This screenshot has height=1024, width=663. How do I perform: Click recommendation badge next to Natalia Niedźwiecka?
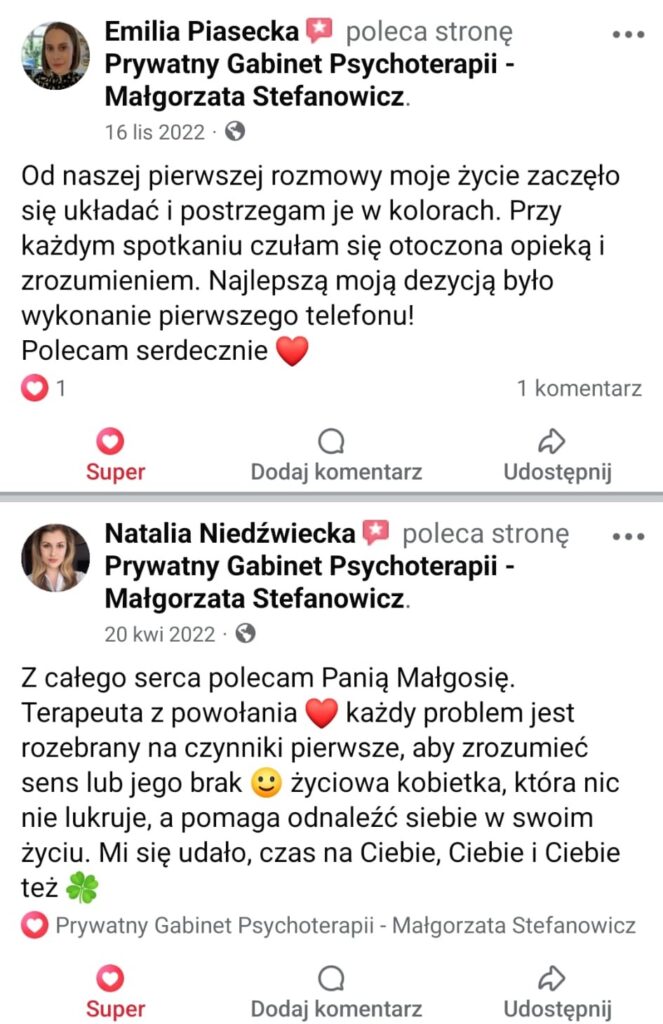[x=375, y=533]
